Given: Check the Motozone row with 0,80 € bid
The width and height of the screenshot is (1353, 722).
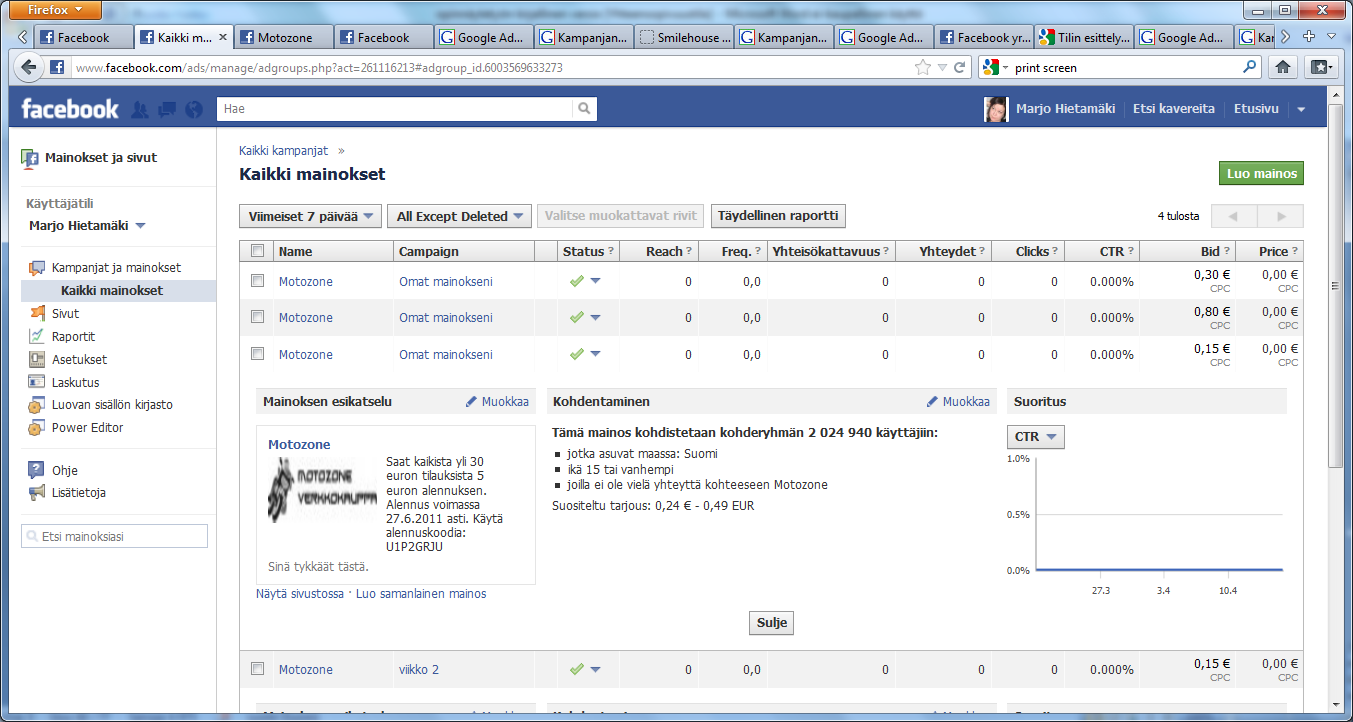Looking at the screenshot, I should tap(257, 317).
